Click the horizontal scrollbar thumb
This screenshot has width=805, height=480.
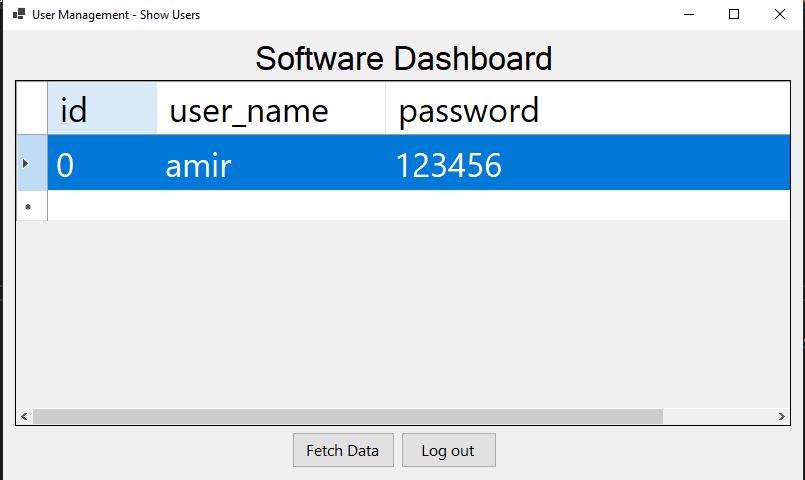(x=347, y=416)
